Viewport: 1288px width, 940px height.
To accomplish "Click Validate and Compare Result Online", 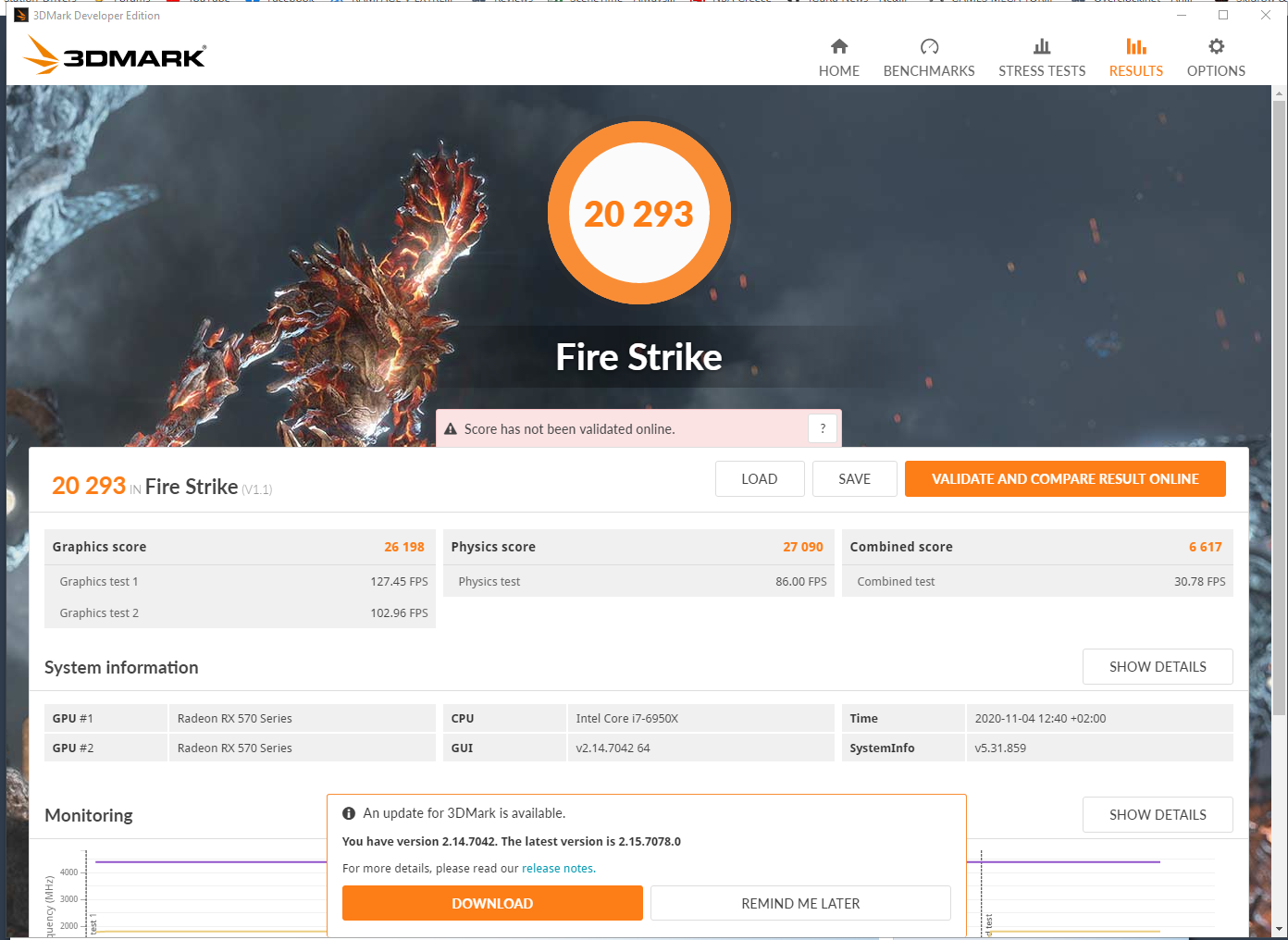I will (x=1065, y=478).
